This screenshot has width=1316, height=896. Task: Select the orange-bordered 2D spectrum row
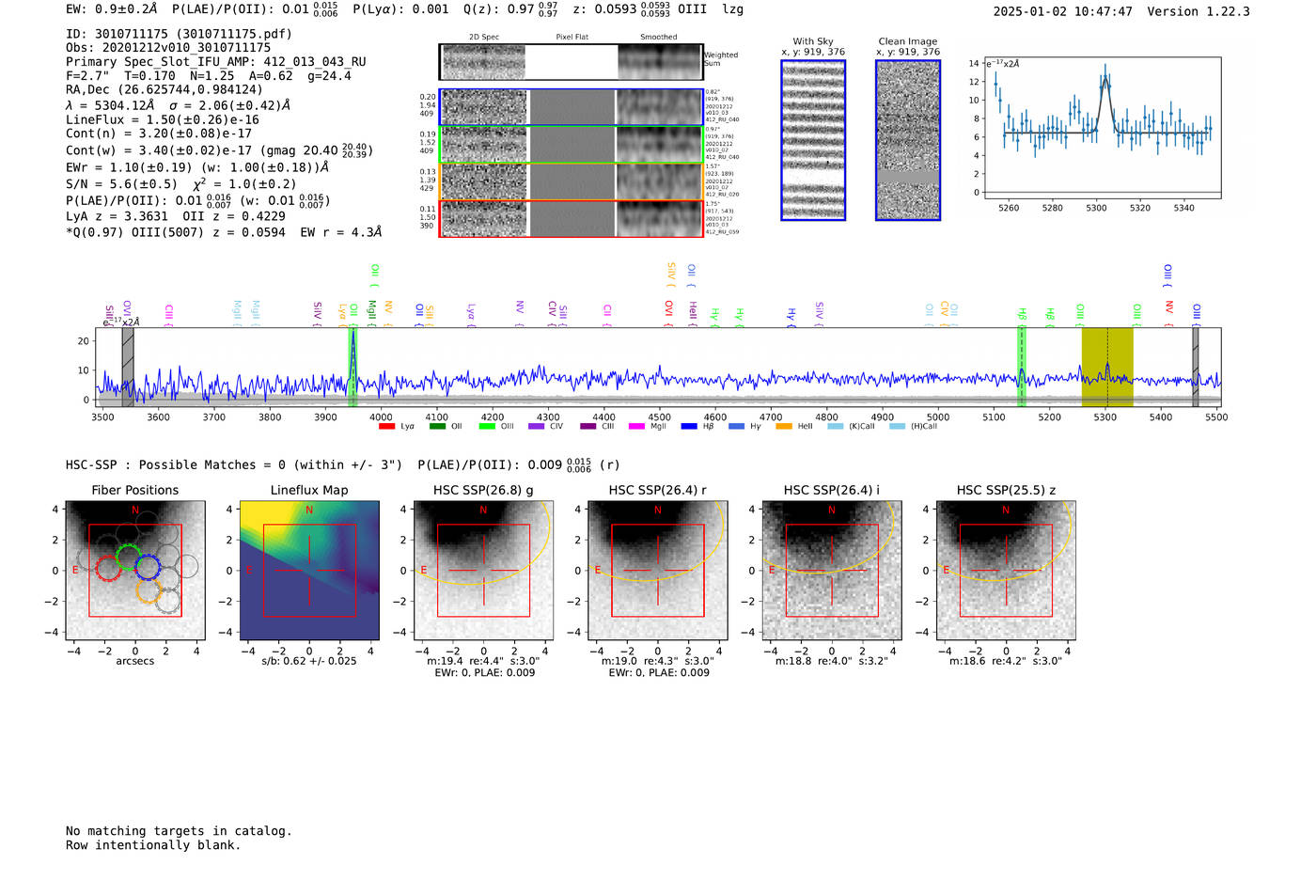(571, 181)
